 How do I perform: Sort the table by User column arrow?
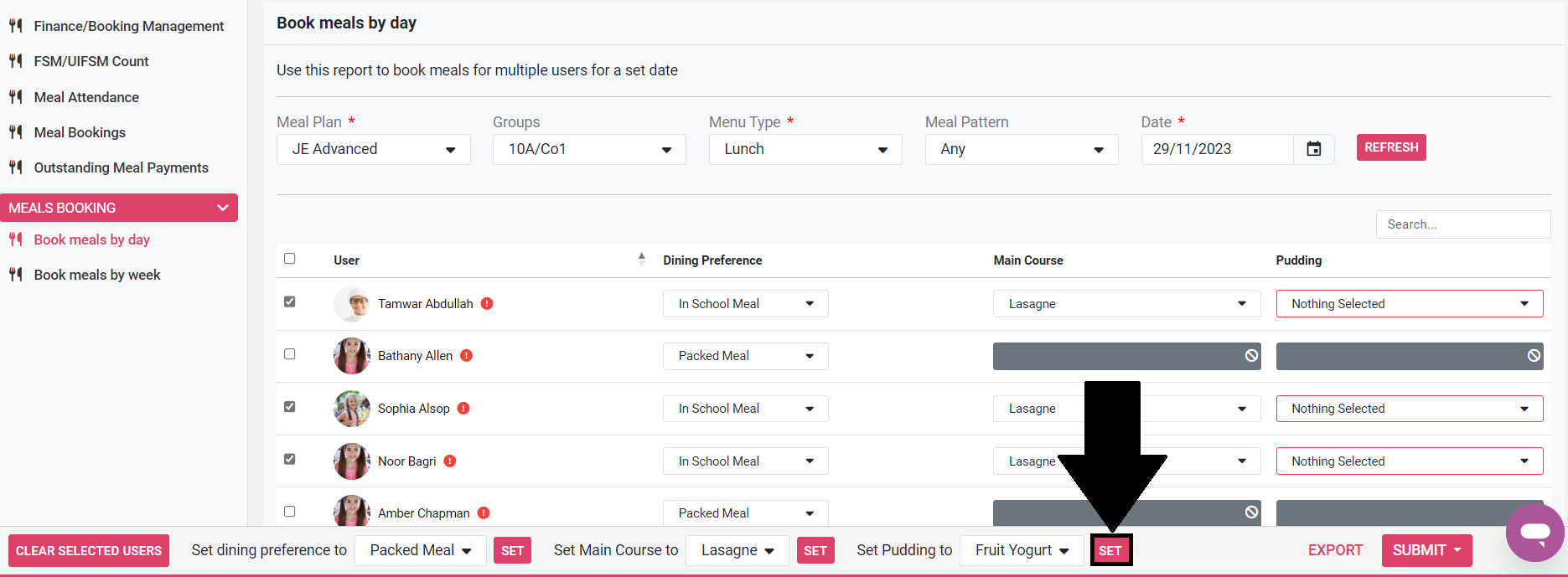point(641,260)
